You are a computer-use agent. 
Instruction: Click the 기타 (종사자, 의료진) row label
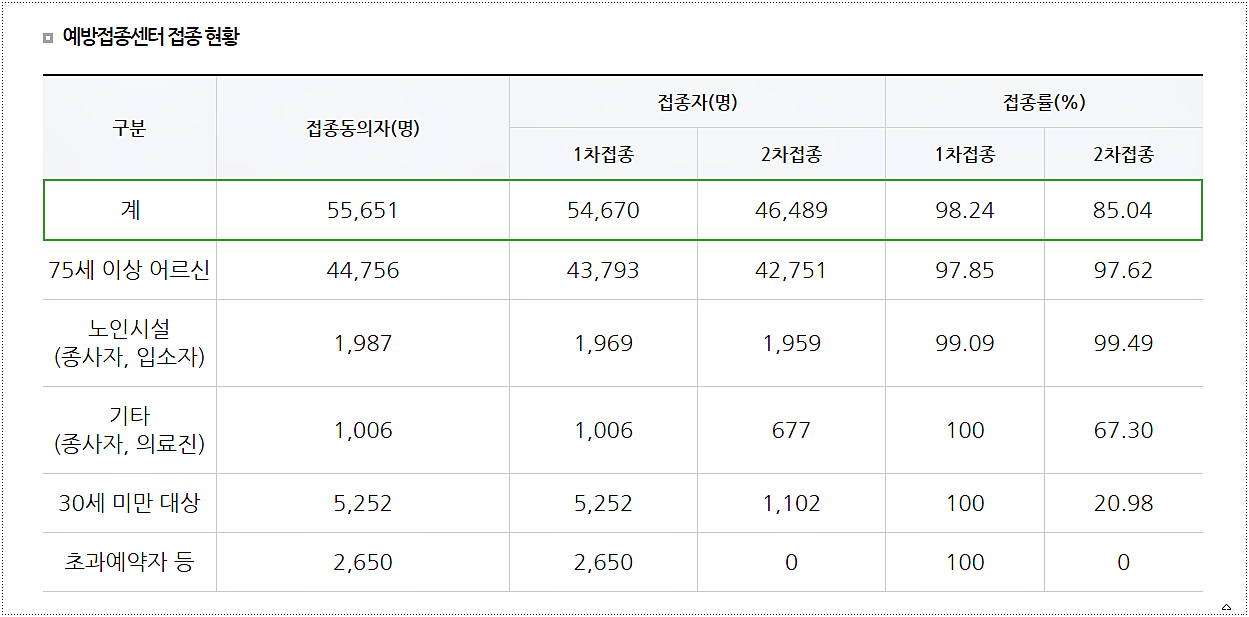click(x=129, y=430)
